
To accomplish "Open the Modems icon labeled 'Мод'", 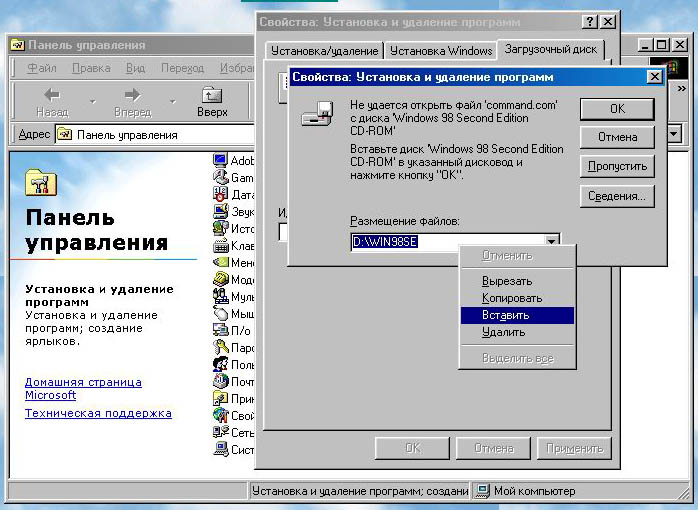I will tap(220, 279).
